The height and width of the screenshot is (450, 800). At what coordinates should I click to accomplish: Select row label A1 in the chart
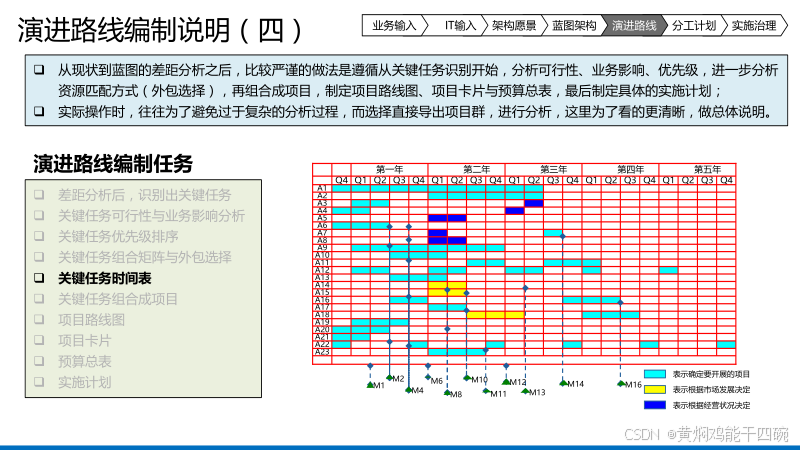pos(322,188)
